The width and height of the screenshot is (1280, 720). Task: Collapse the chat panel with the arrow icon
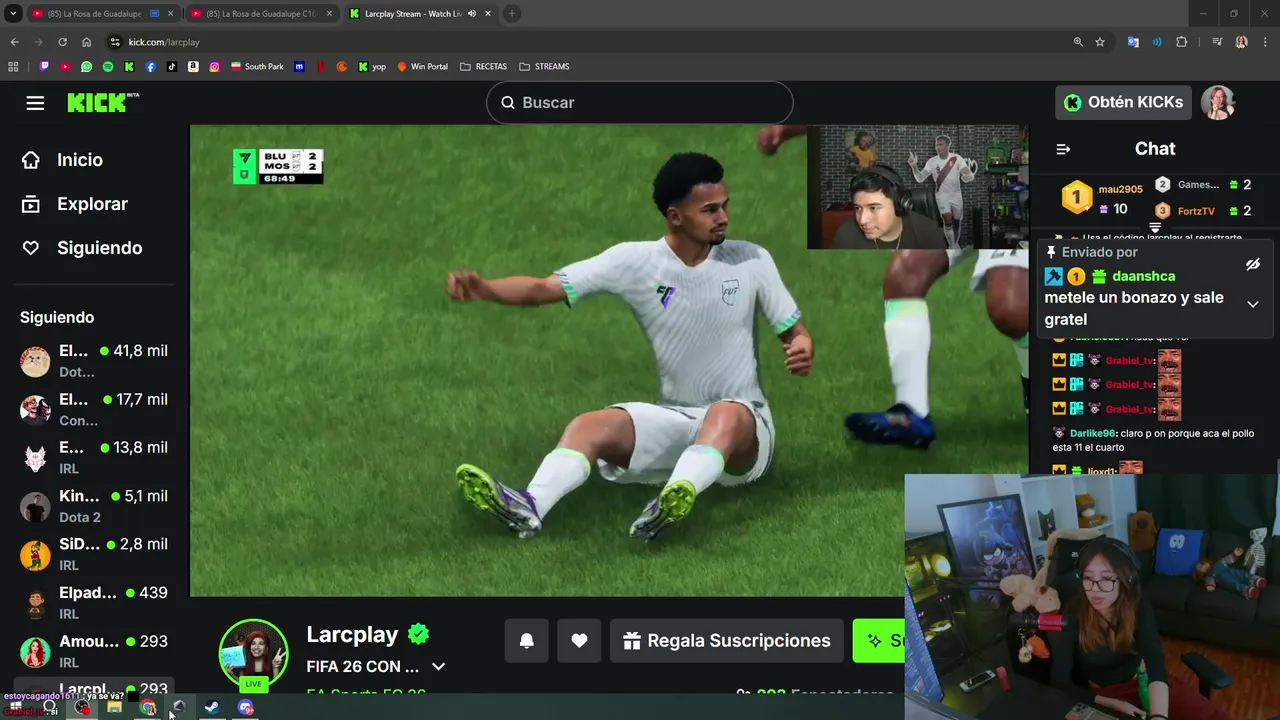[1063, 149]
